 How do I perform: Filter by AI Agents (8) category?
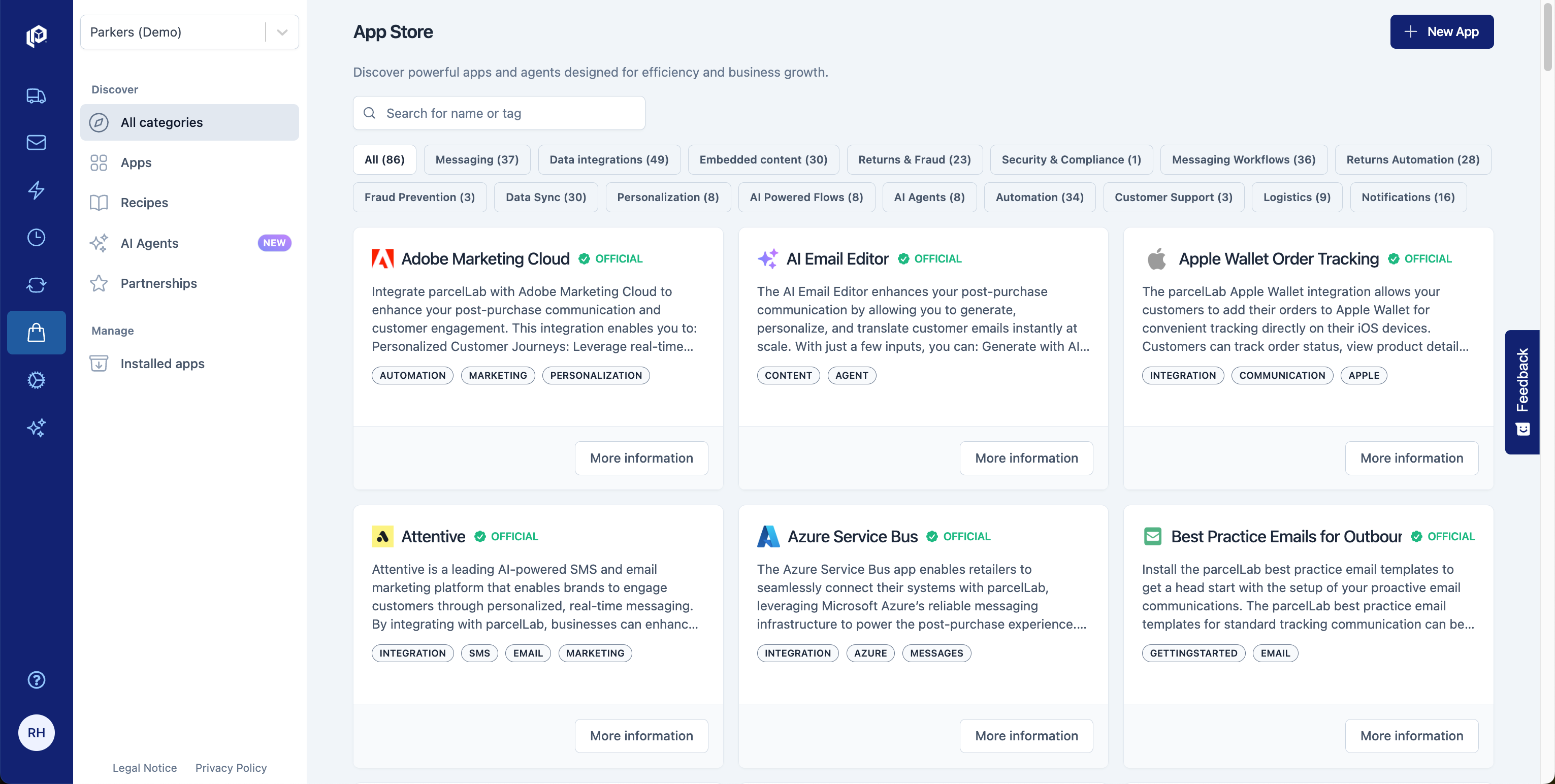(928, 197)
